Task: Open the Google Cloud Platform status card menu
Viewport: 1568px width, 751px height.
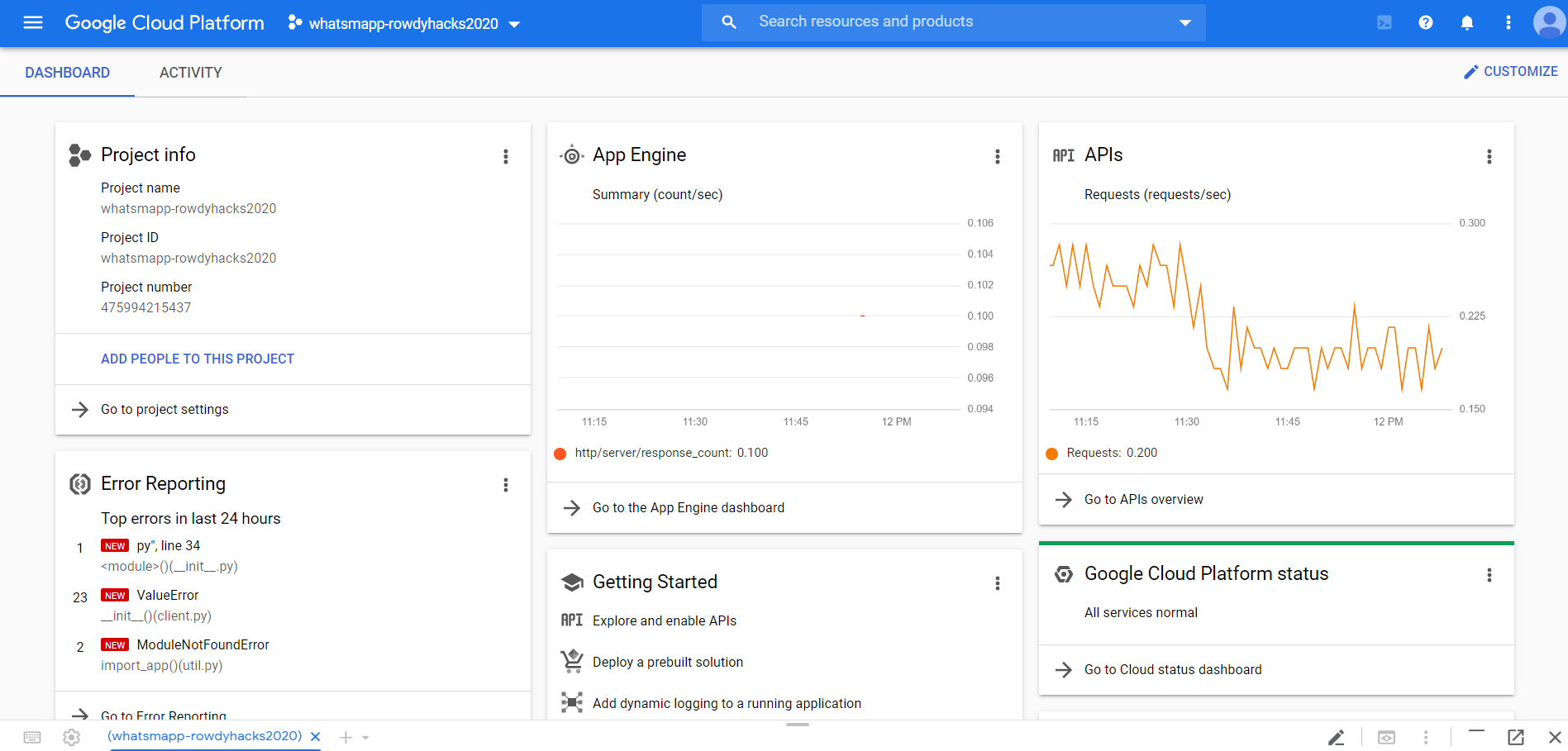Action: (x=1489, y=575)
